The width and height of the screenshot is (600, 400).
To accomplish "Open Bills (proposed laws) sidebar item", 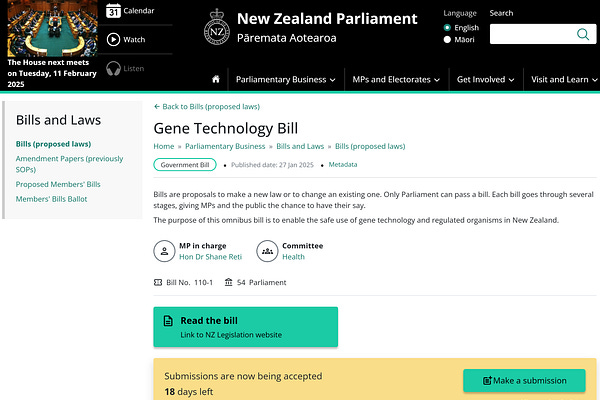I will [x=53, y=144].
